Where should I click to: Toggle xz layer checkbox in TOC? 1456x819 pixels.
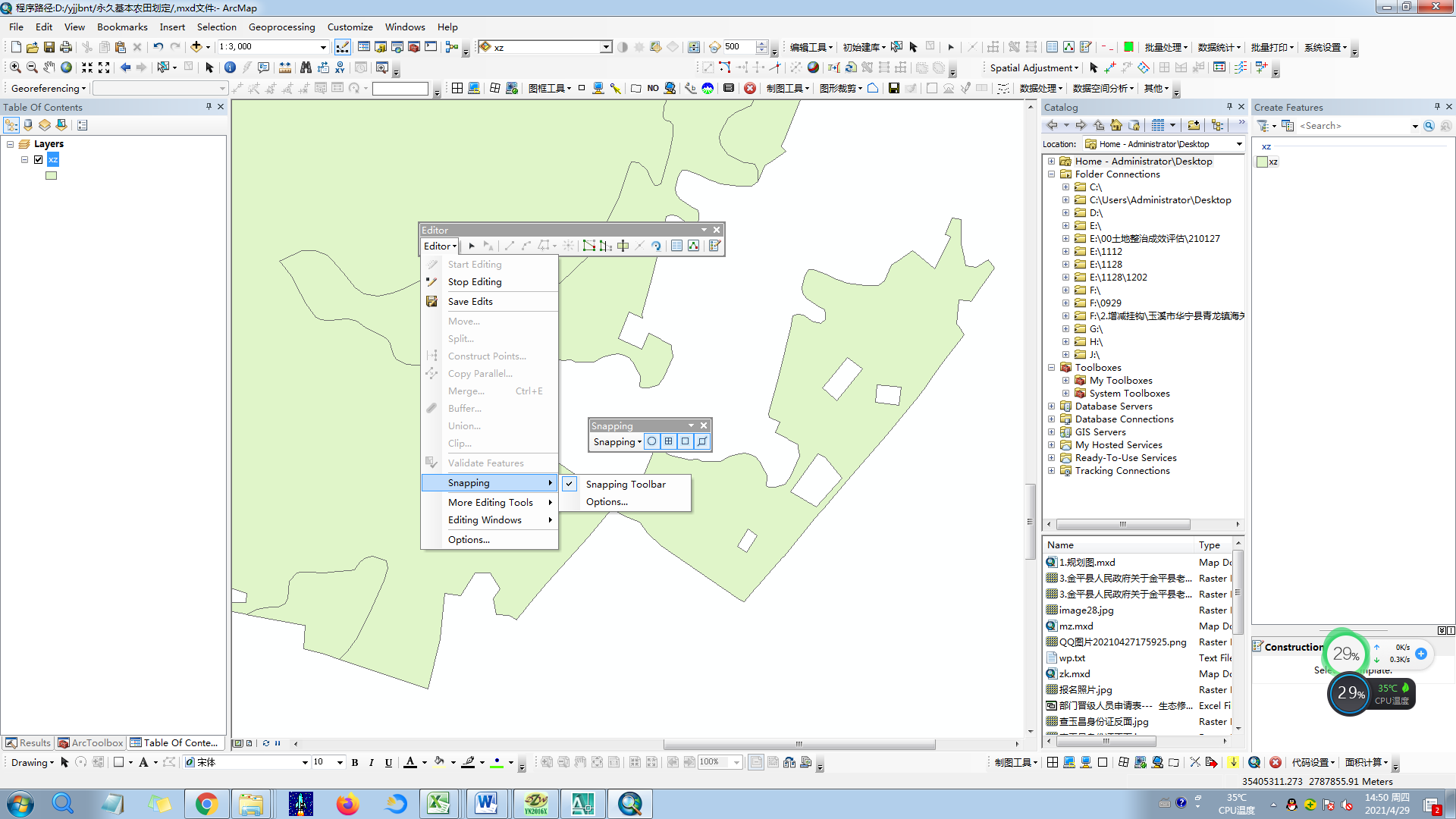38,159
